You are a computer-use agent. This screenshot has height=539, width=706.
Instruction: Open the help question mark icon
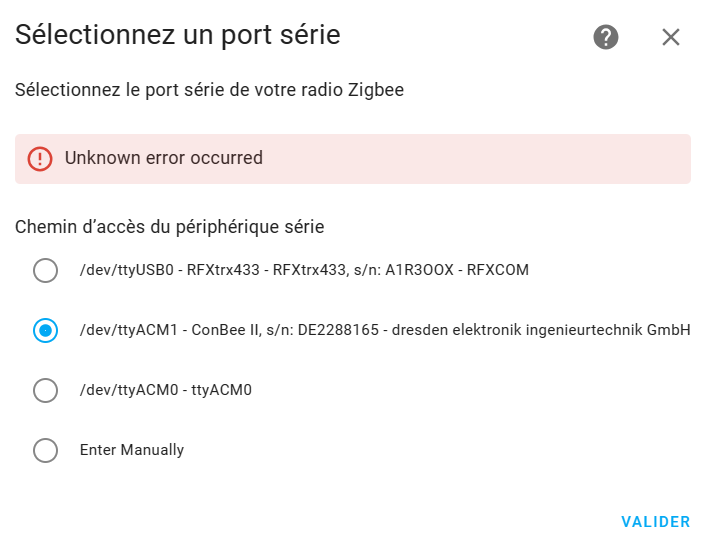[x=606, y=37]
